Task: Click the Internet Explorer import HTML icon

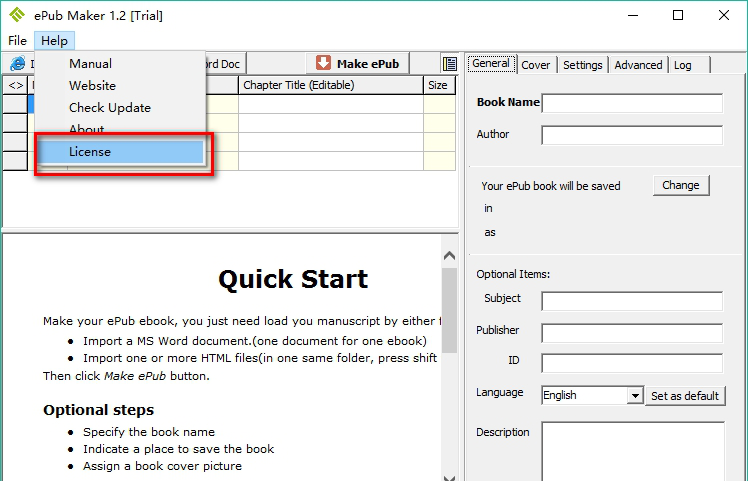Action: [x=18, y=63]
